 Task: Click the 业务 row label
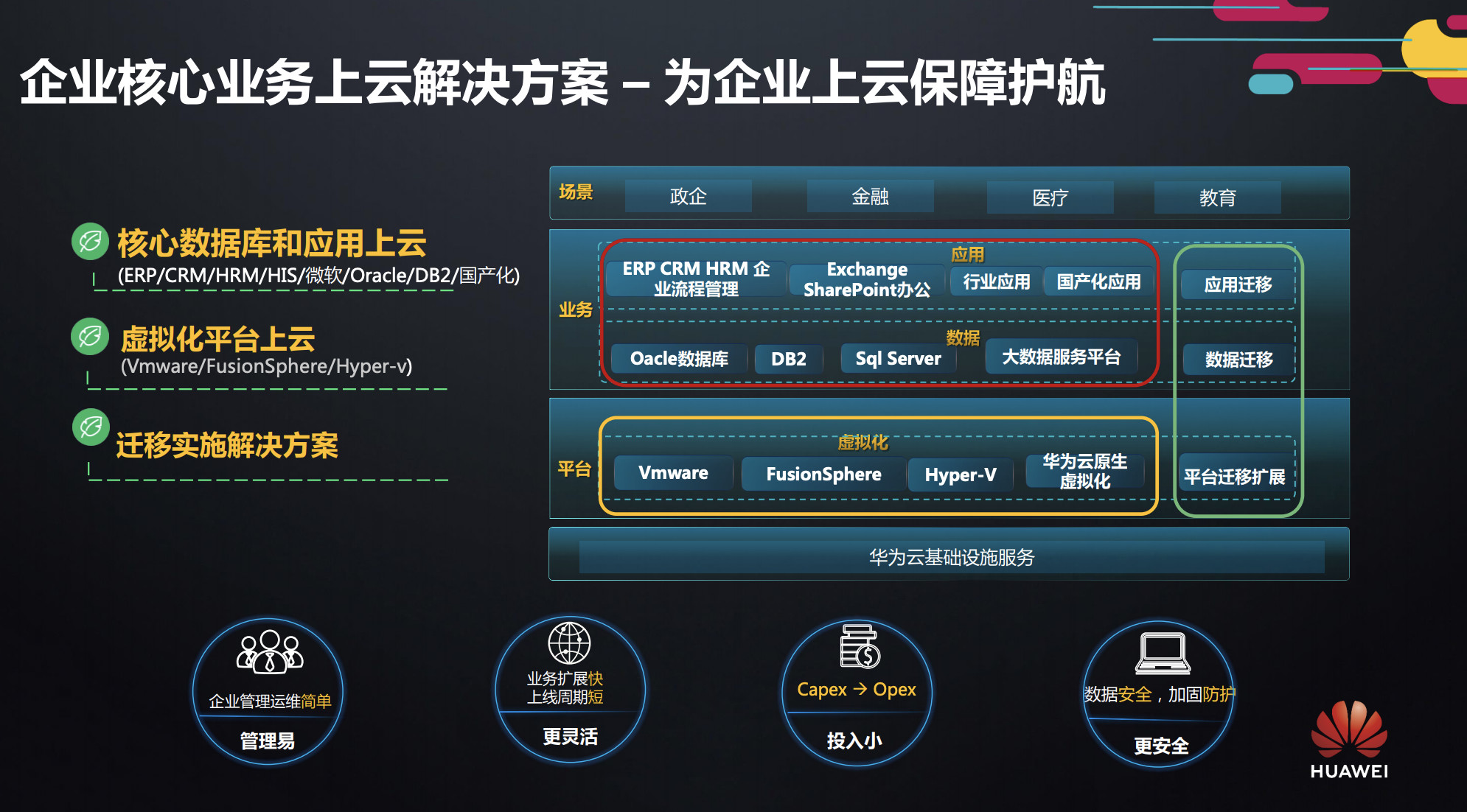point(576,309)
